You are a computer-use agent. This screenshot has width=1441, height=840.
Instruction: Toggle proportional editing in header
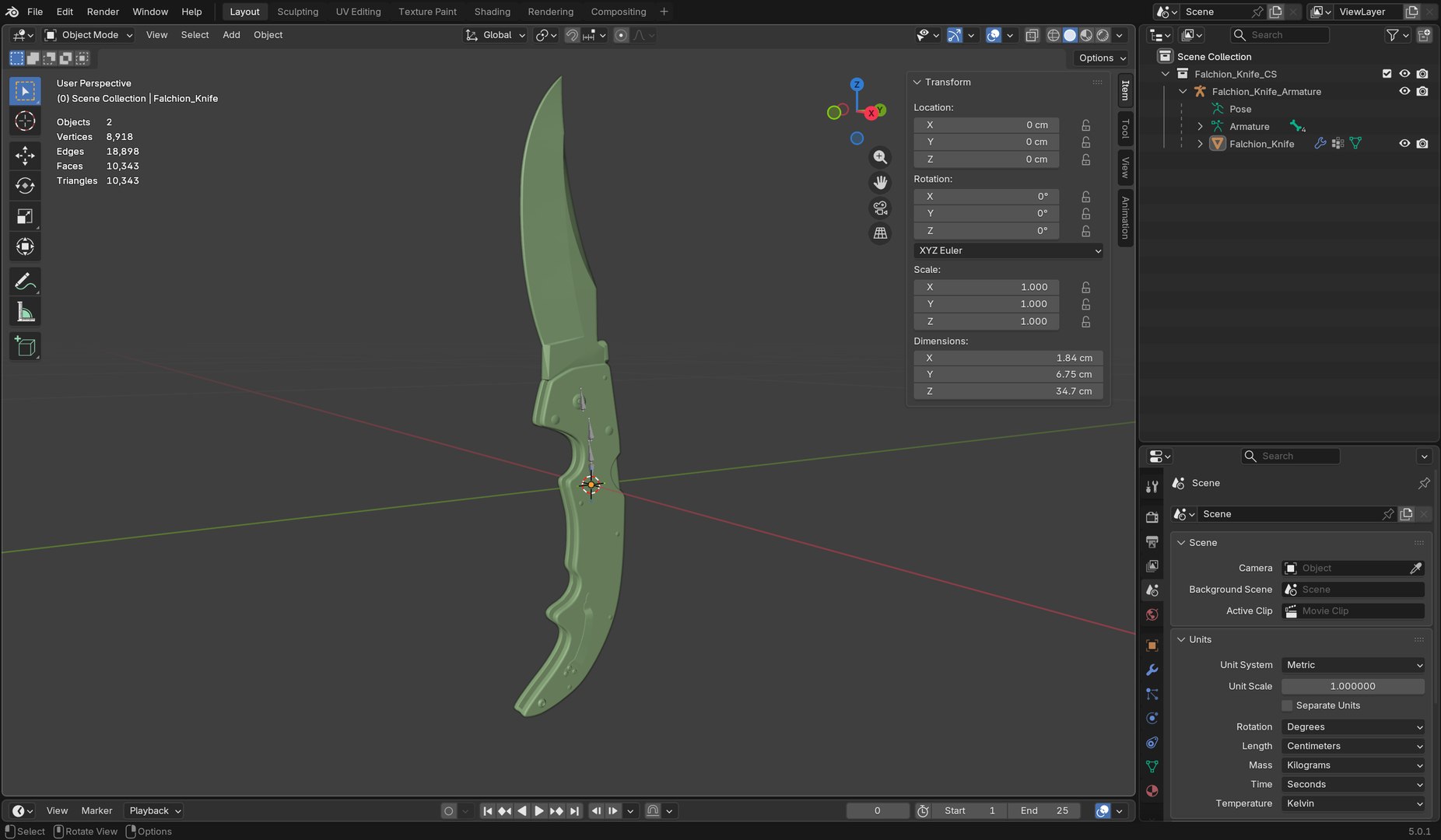pyautogui.click(x=621, y=35)
